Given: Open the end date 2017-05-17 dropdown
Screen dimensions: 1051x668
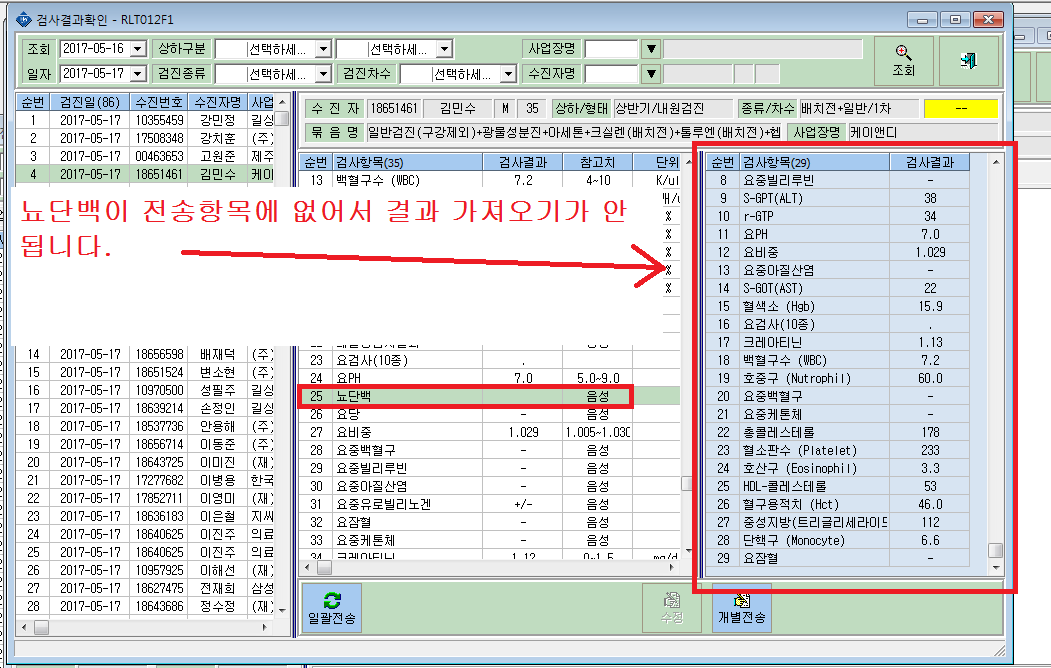Looking at the screenshot, I should 138,74.
